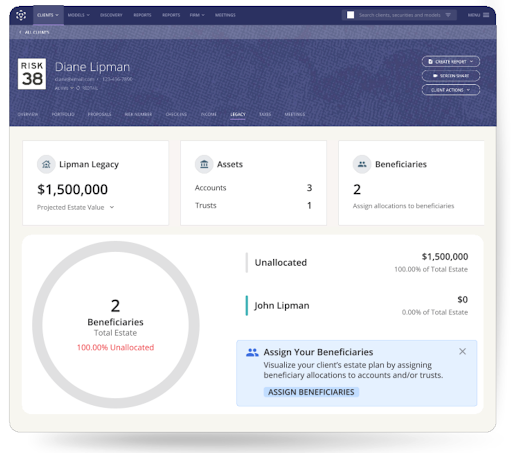The image size is (512, 453).
Task: Tick the white checkbox in search bar
Action: pyautogui.click(x=350, y=15)
